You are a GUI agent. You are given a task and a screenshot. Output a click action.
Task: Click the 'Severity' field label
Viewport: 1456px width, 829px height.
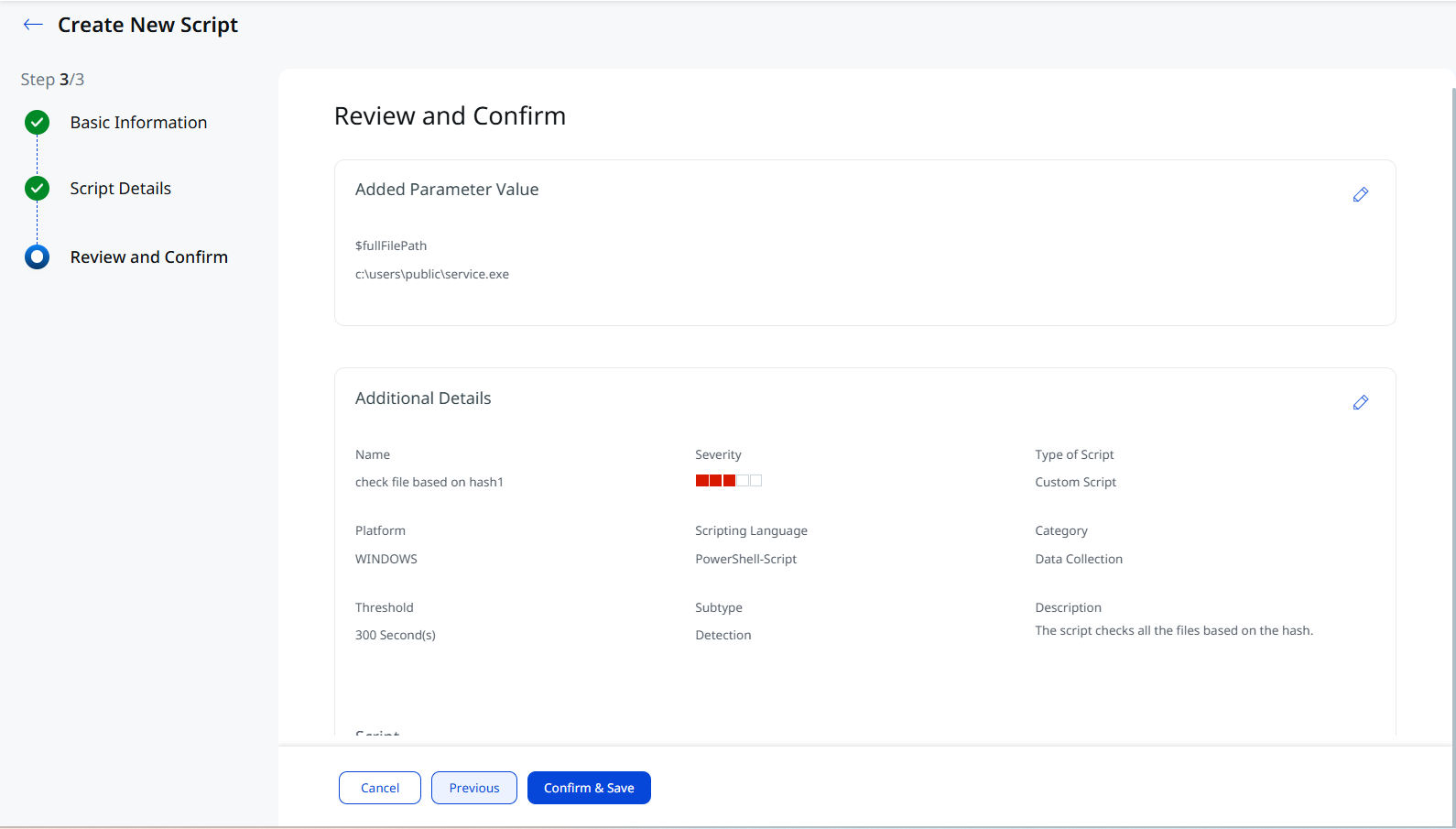point(719,454)
